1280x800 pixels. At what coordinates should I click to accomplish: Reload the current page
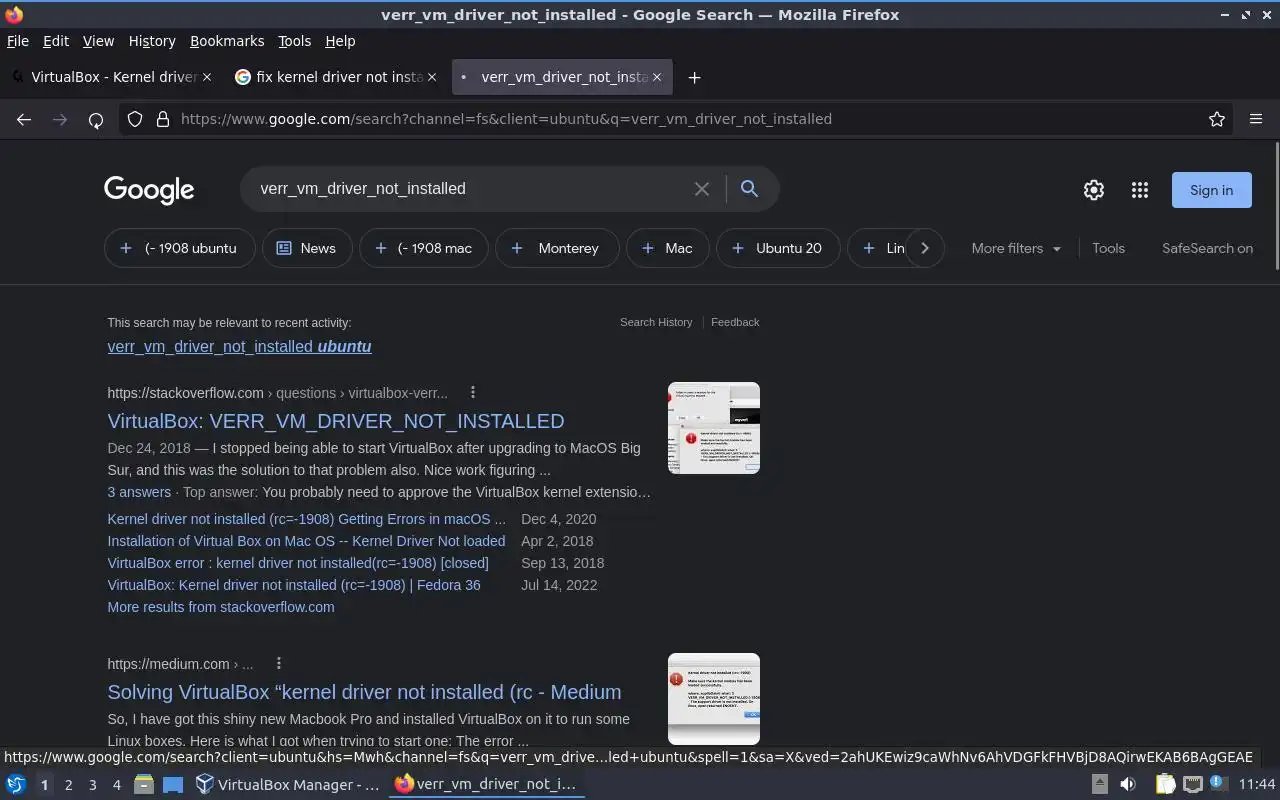[96, 119]
